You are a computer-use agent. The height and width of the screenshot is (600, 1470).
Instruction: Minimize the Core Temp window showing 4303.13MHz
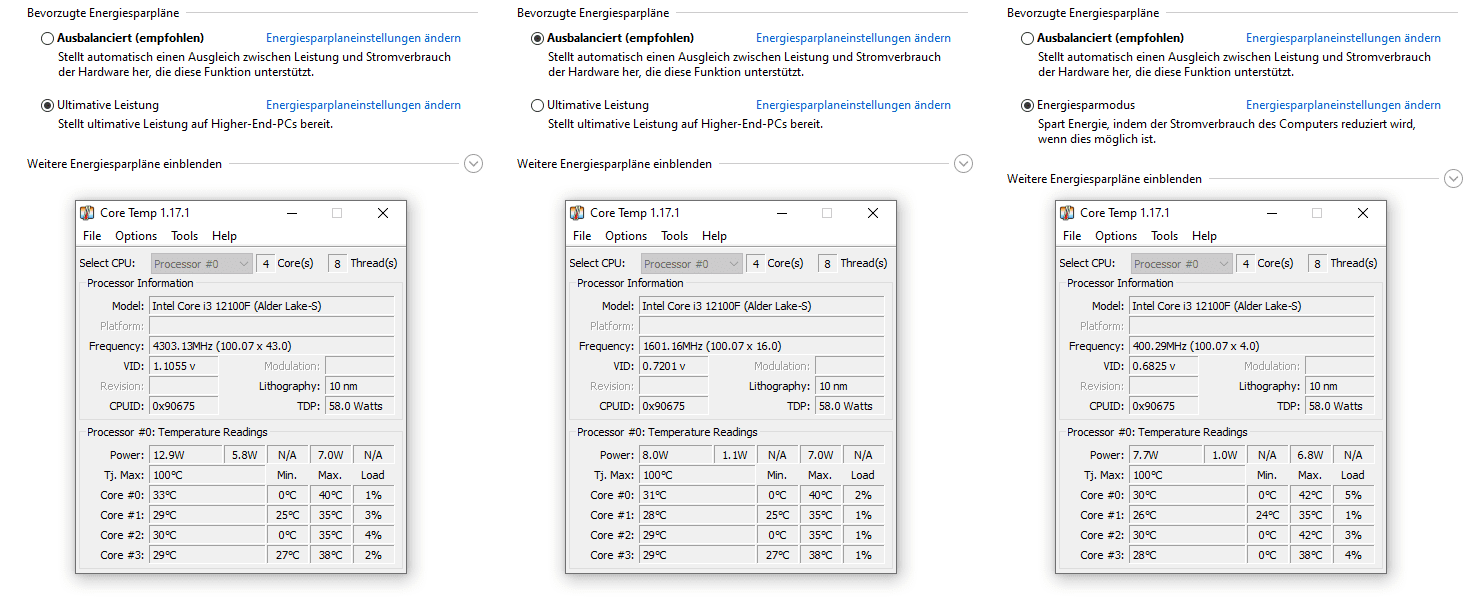(x=291, y=213)
